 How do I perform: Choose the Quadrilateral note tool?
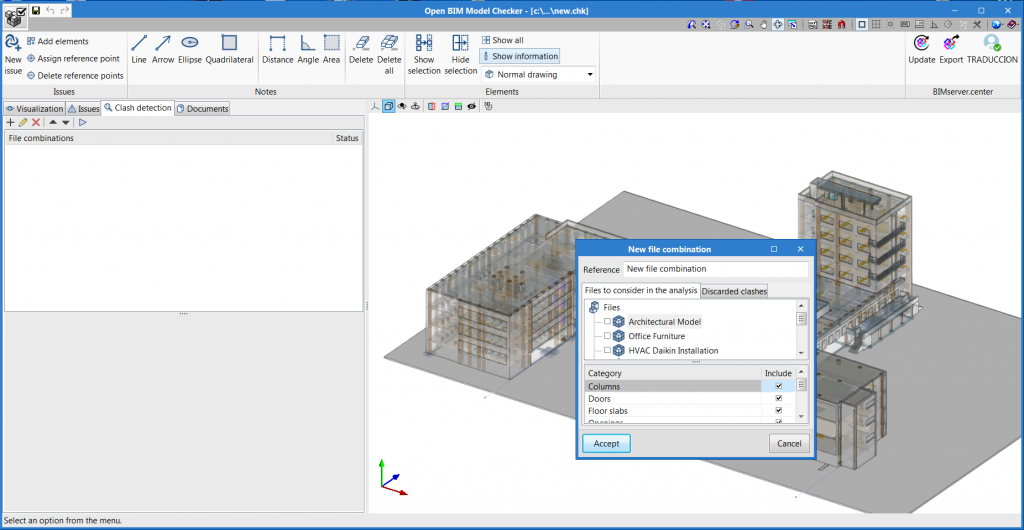click(x=229, y=48)
